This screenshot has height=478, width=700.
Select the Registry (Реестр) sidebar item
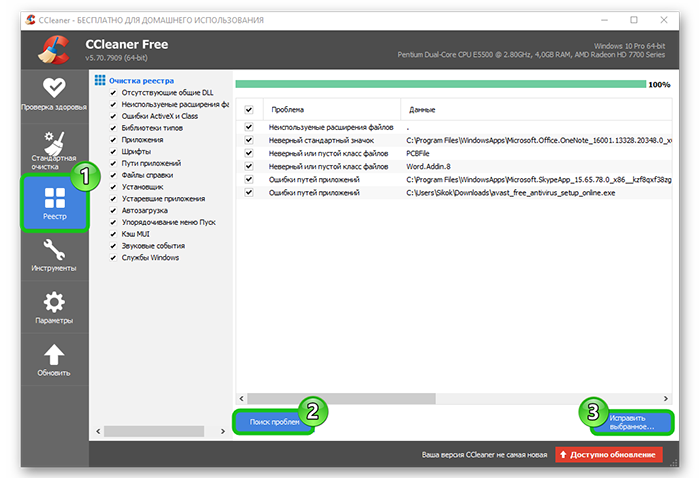coord(54,204)
